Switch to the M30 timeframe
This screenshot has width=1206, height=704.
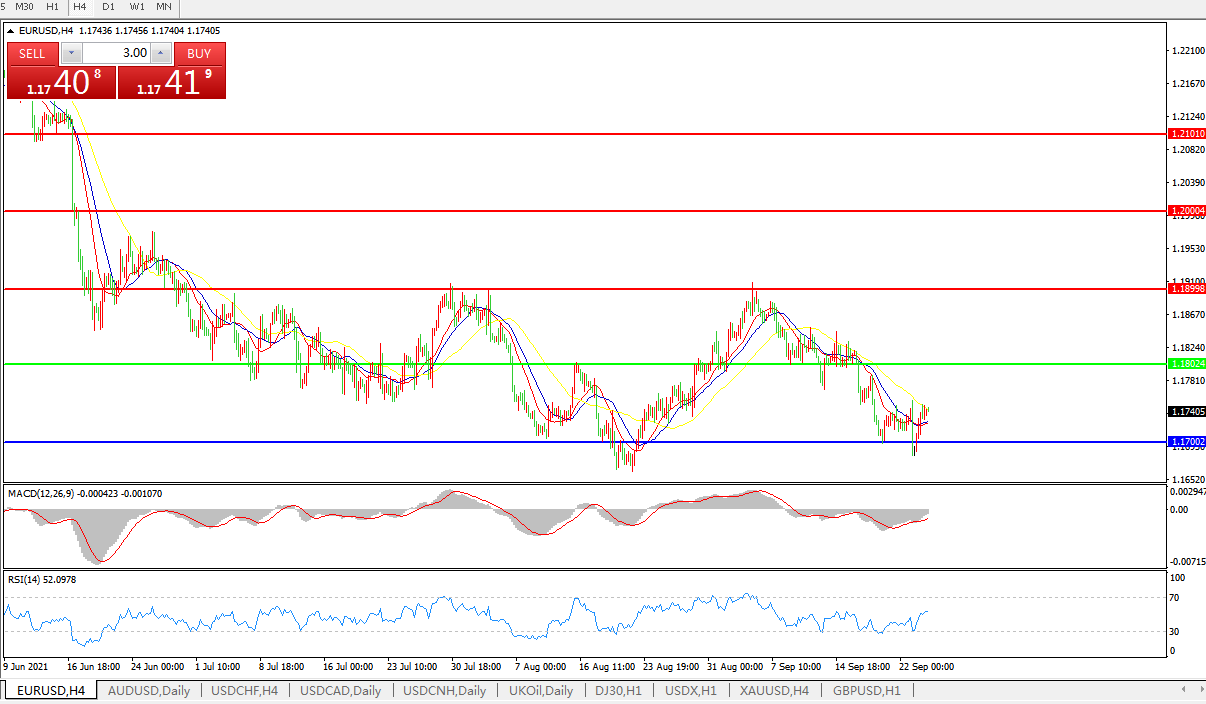click(25, 6)
